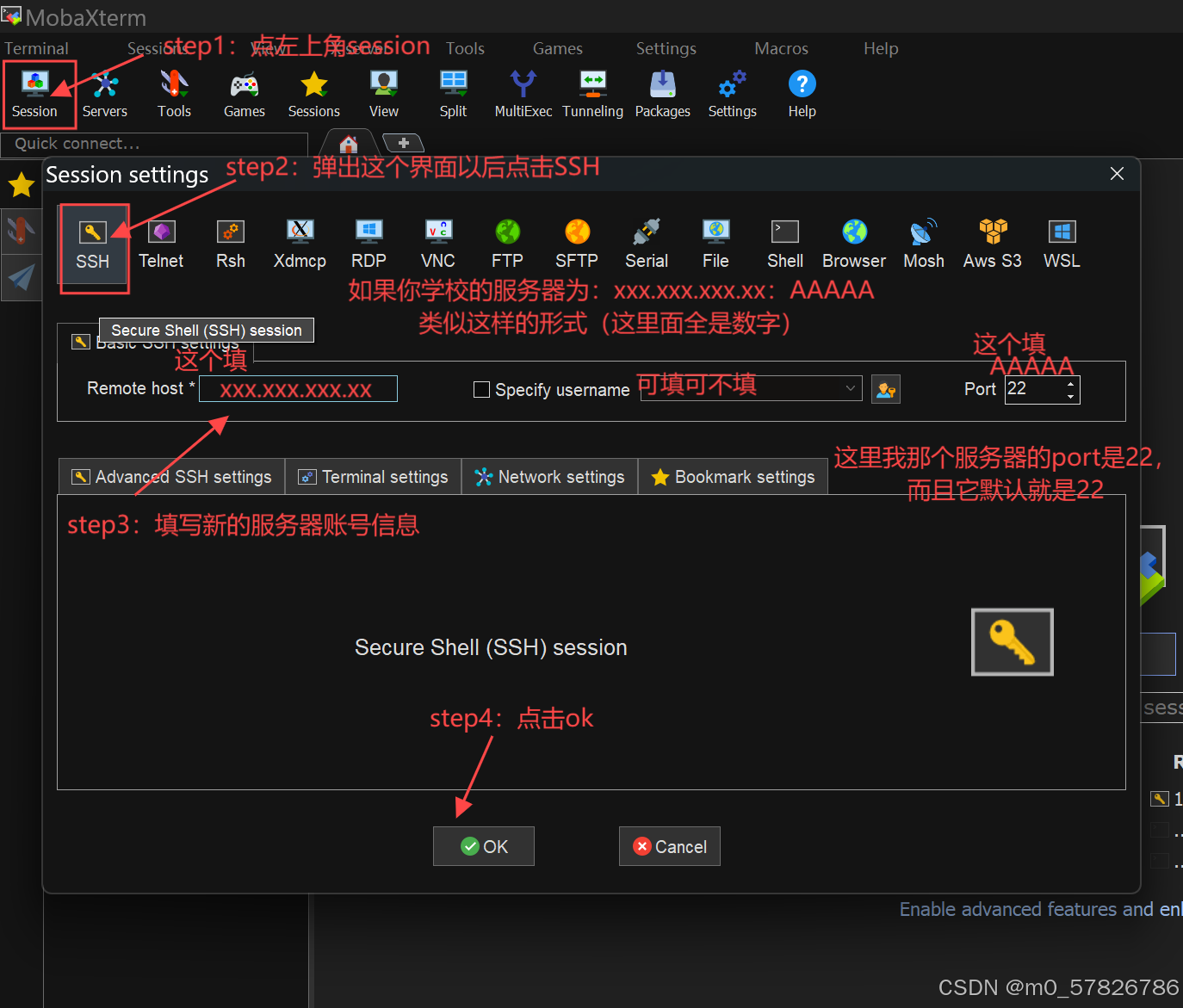Open the user credentials manager icon

[886, 389]
